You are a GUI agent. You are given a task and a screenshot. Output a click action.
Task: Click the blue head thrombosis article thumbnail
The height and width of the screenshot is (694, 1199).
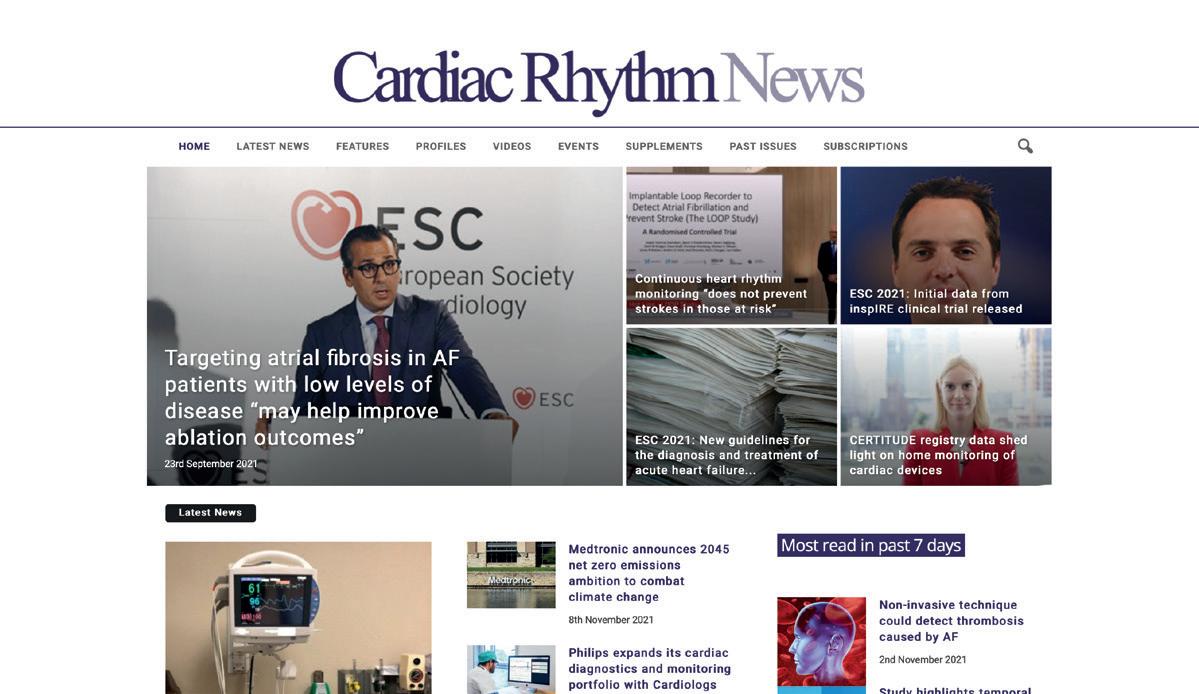click(821, 641)
